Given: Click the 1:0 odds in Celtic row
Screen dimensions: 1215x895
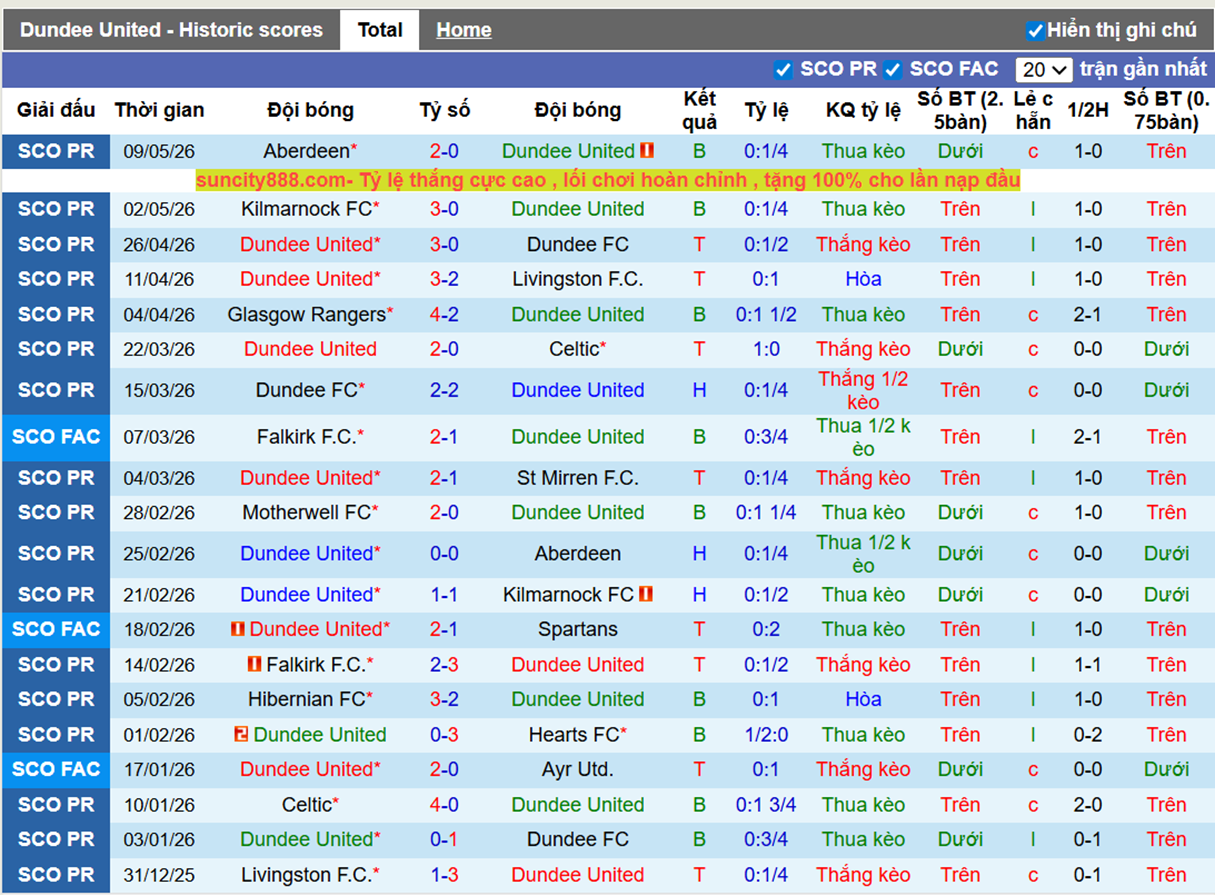Looking at the screenshot, I should point(766,349).
